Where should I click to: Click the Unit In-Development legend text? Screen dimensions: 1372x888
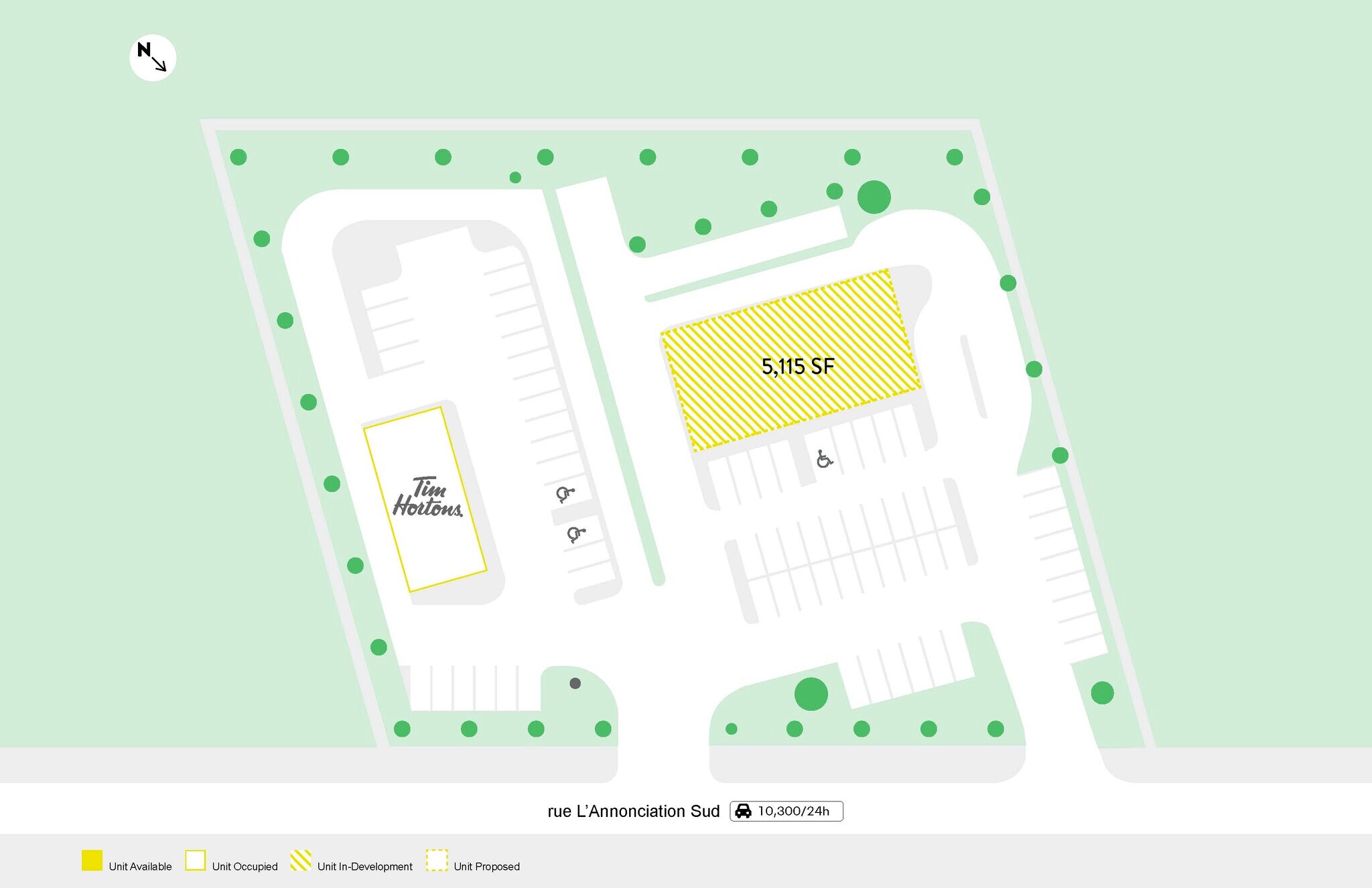(364, 867)
